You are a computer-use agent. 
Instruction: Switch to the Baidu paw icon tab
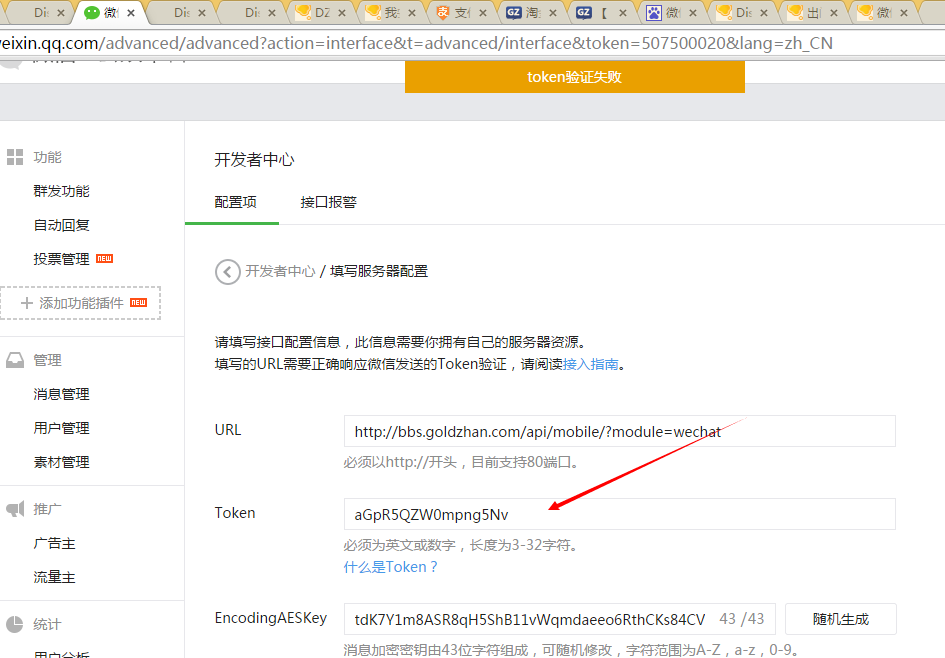[x=653, y=13]
